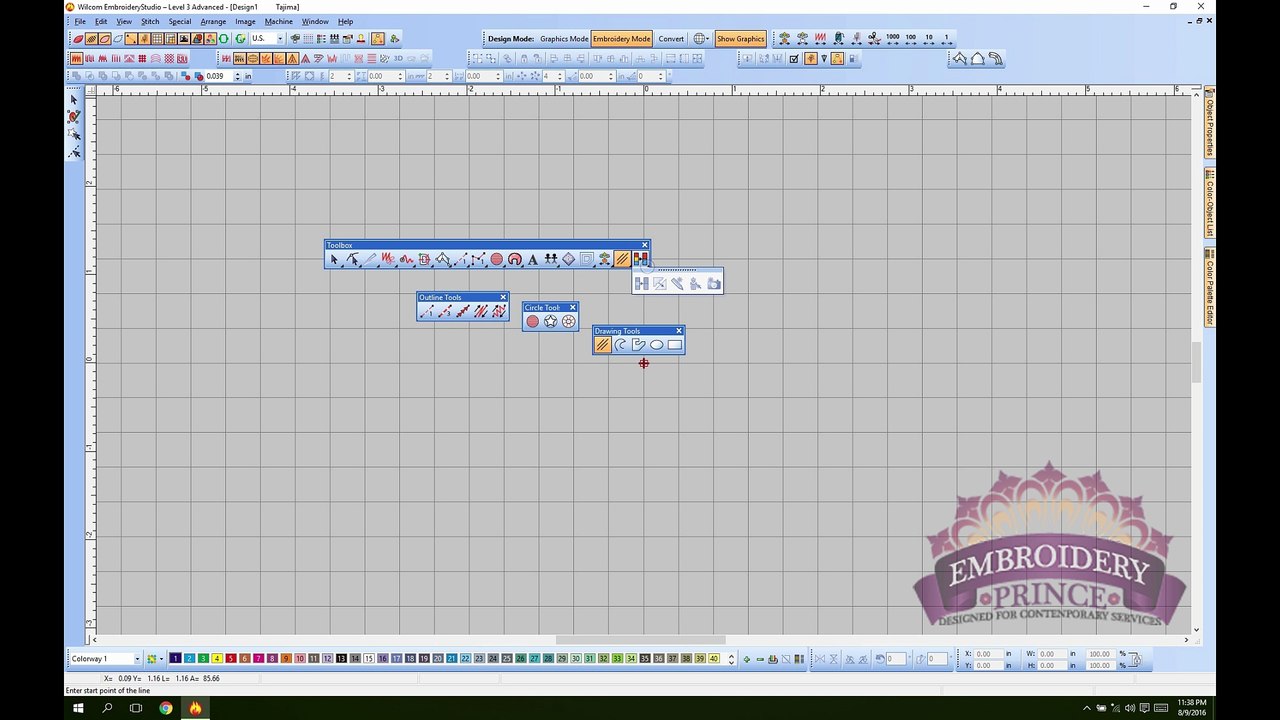Pick color swatch number 5 in palette
Screen dimensions: 1280x720
pyautogui.click(x=231, y=659)
